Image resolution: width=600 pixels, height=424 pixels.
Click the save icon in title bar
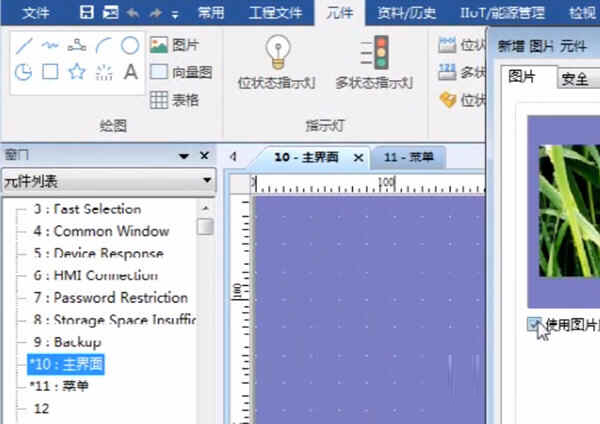(87, 12)
